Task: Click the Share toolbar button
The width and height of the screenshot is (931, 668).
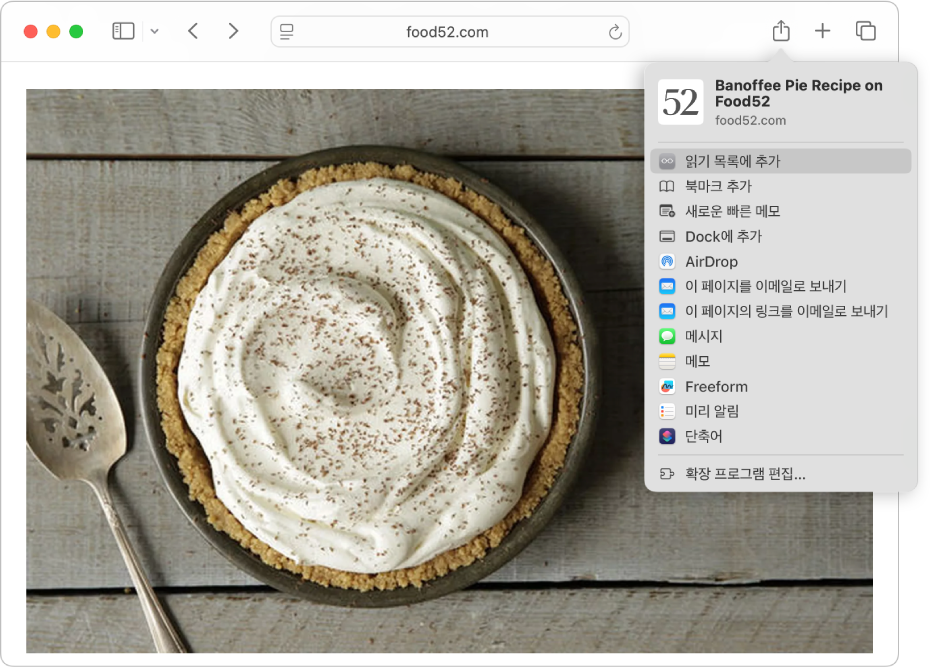Action: pyautogui.click(x=781, y=31)
